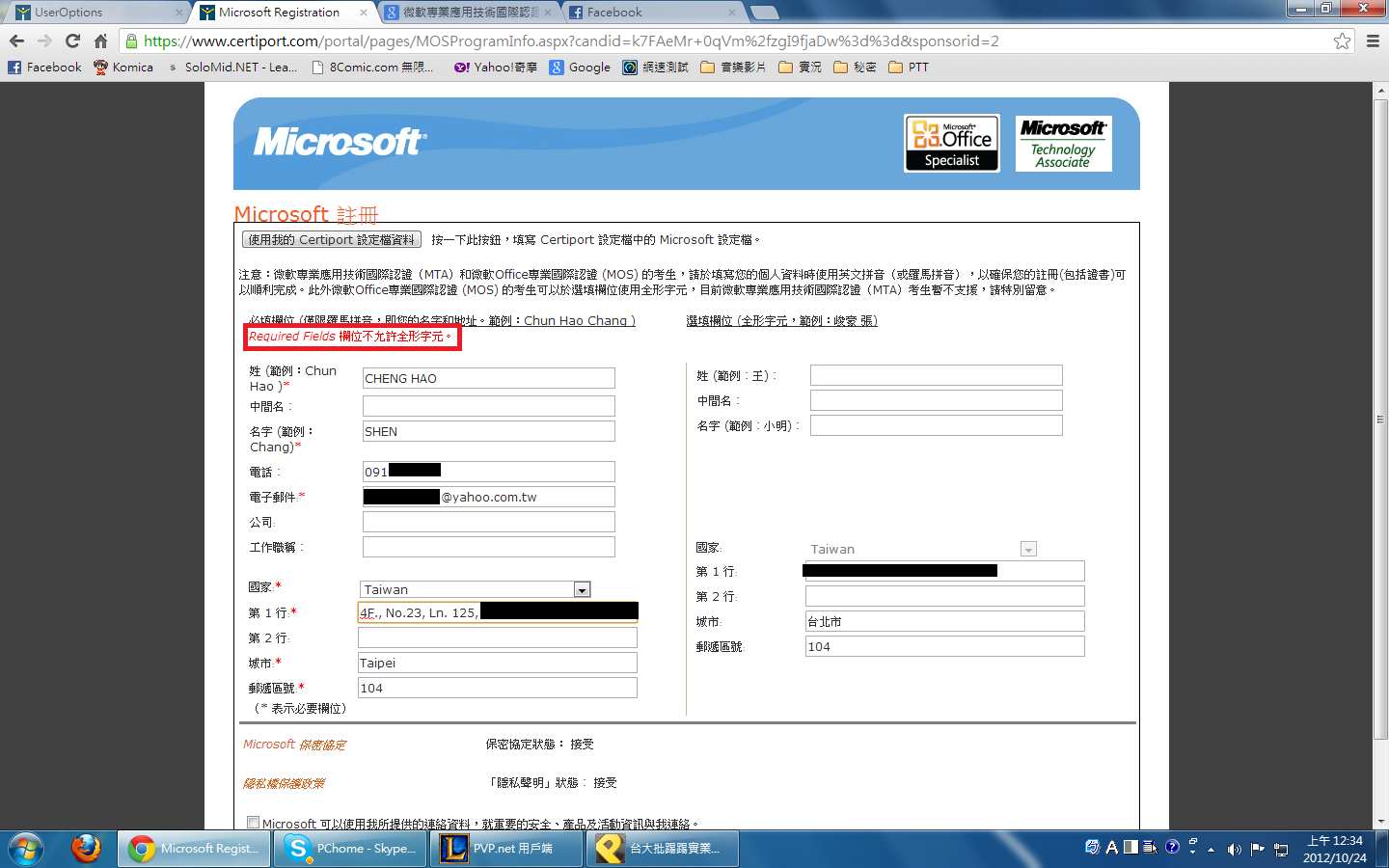
Task: Open the 實況 bookmark folder
Action: point(800,67)
